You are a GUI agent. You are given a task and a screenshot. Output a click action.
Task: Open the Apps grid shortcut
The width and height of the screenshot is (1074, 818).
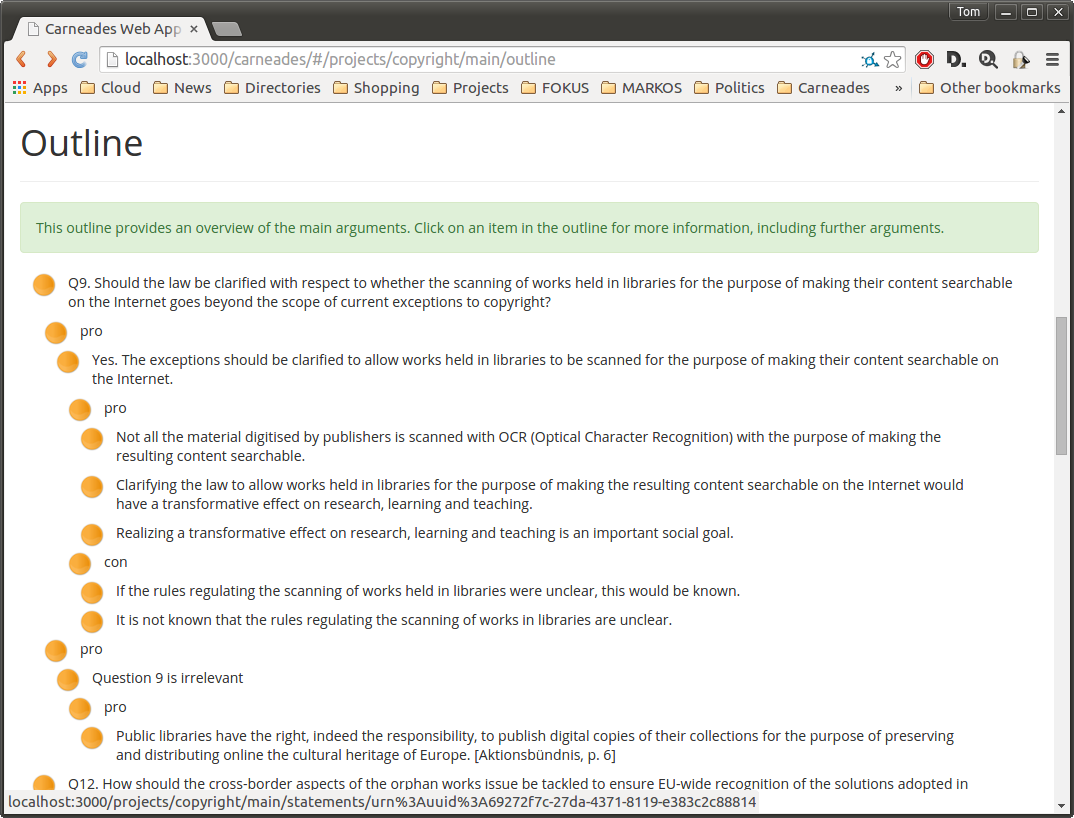coord(40,88)
